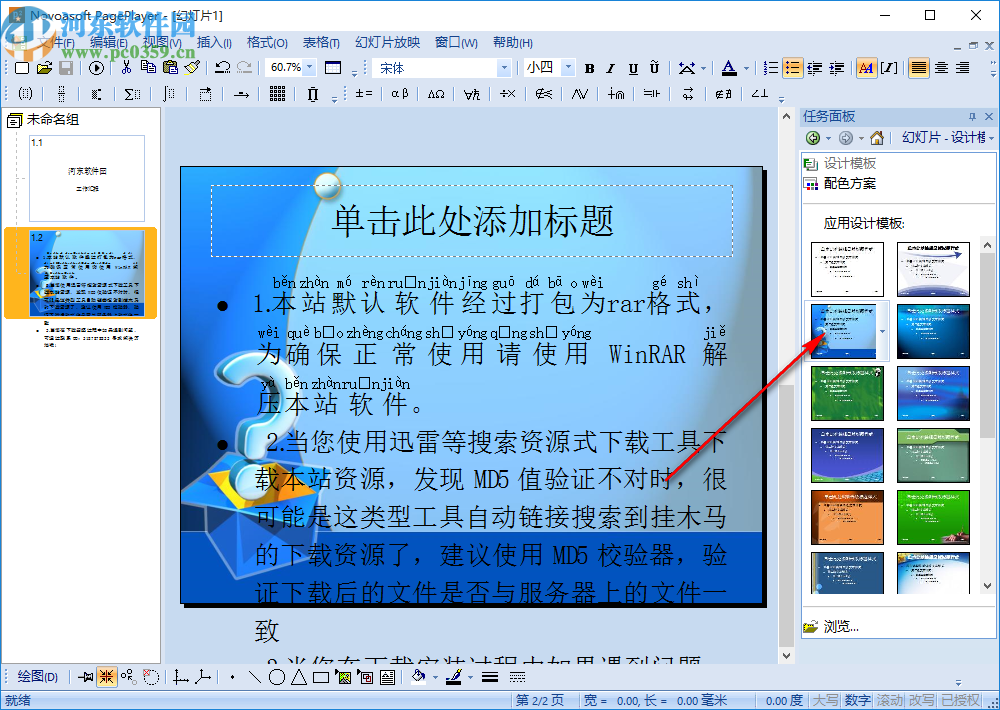Toggle bold formatting

click(590, 68)
